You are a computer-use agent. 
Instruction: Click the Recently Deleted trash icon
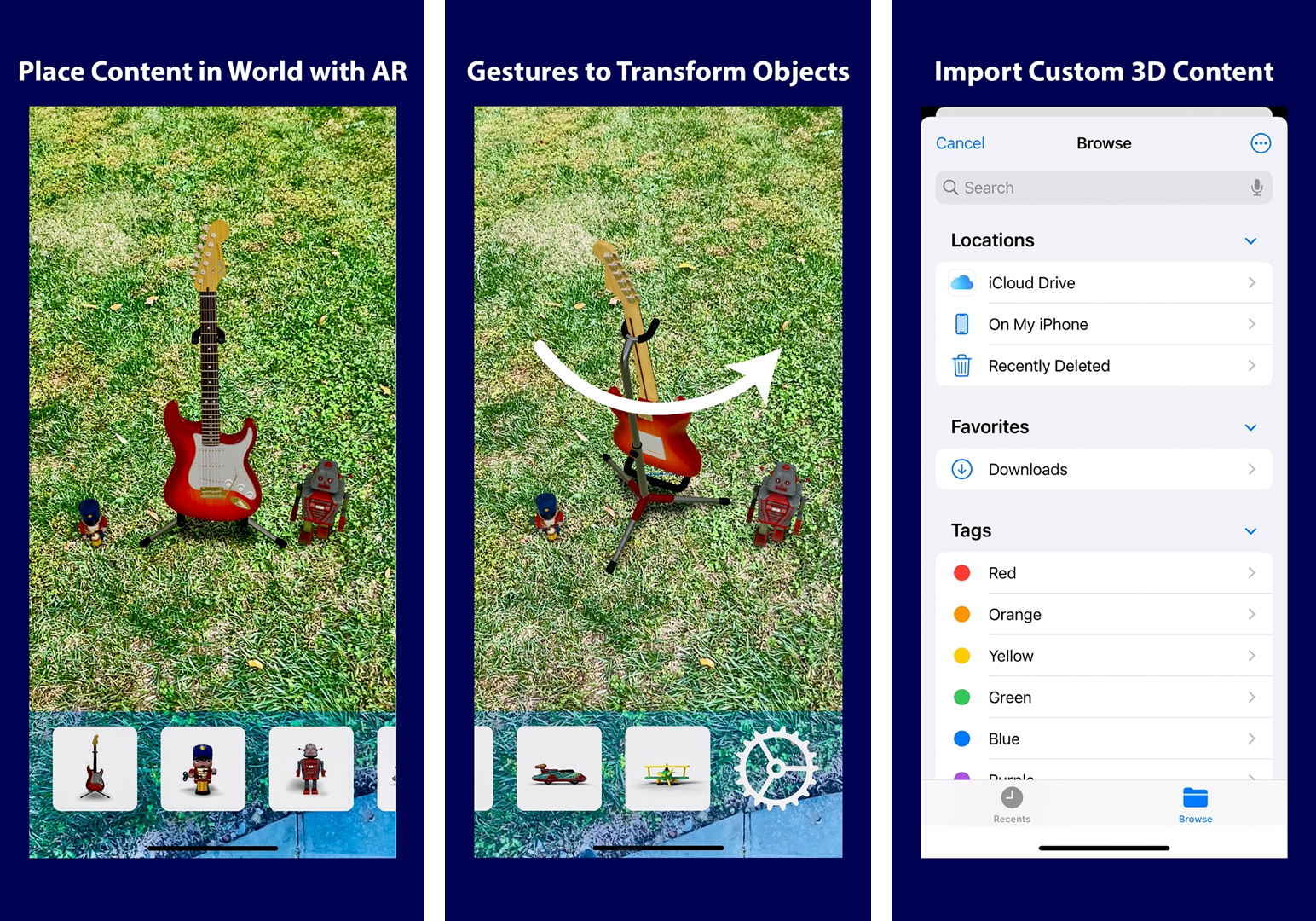961,366
